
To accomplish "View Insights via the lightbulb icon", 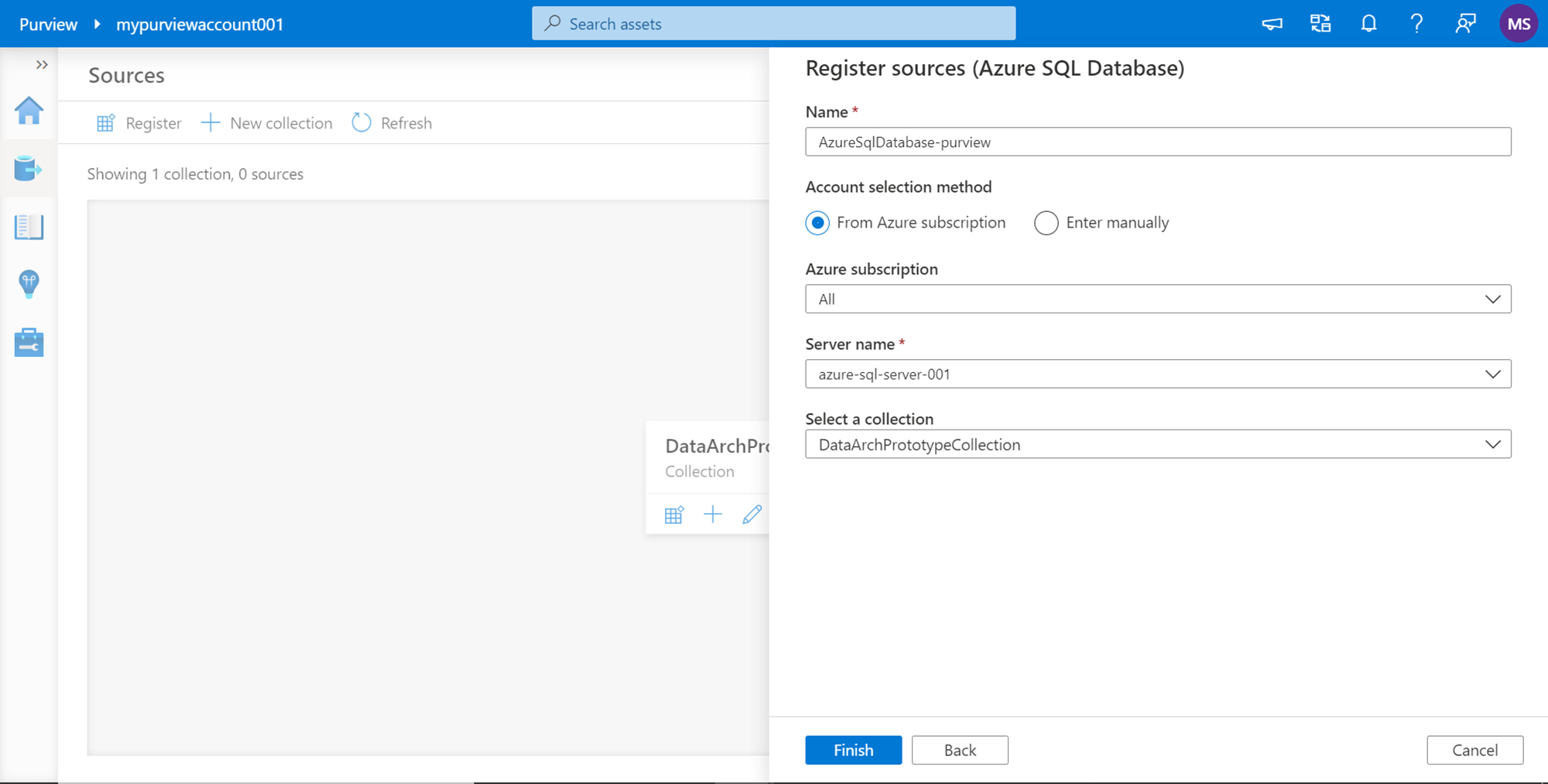I will [29, 284].
